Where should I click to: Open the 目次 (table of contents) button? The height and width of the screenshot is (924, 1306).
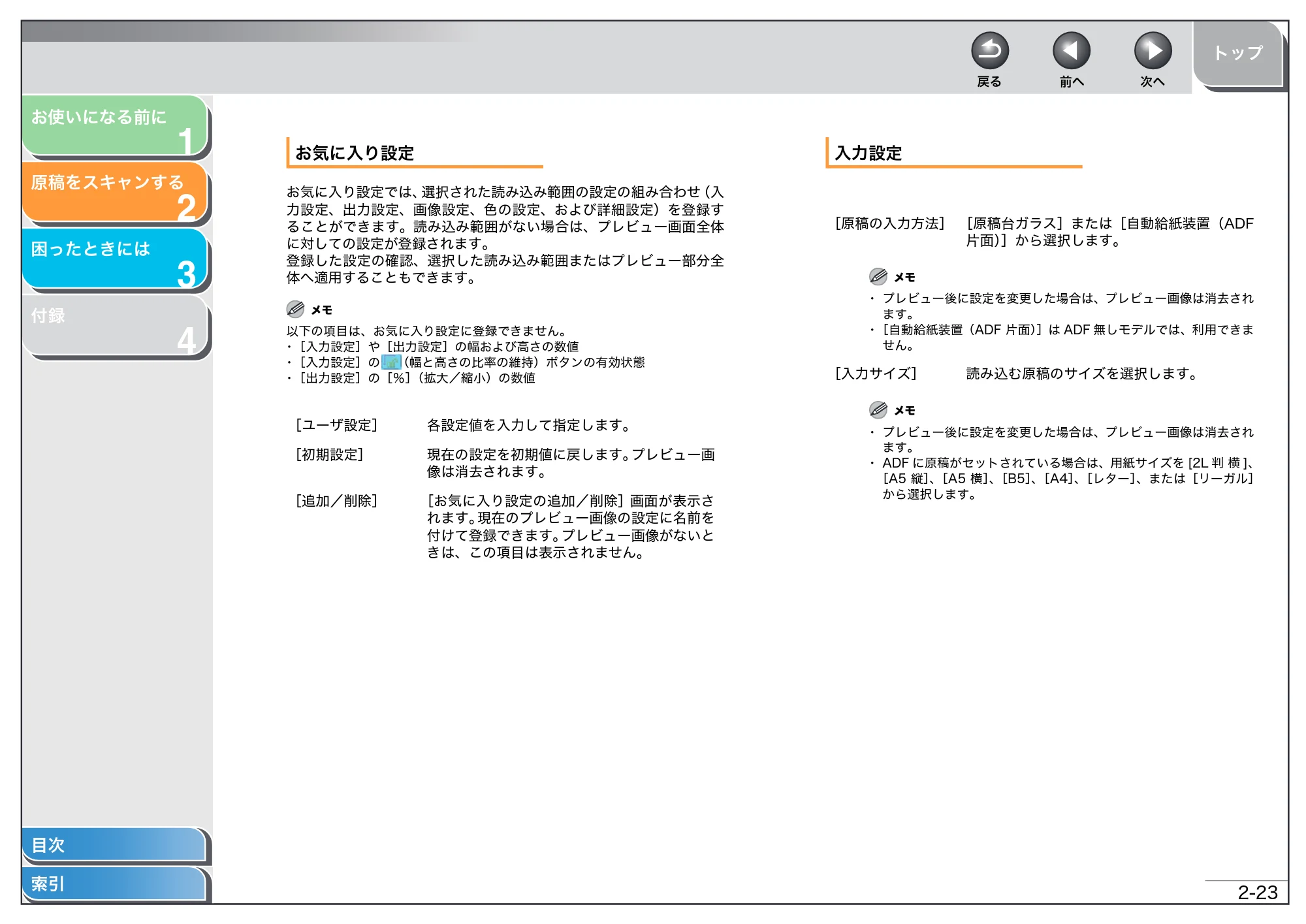pos(114,845)
